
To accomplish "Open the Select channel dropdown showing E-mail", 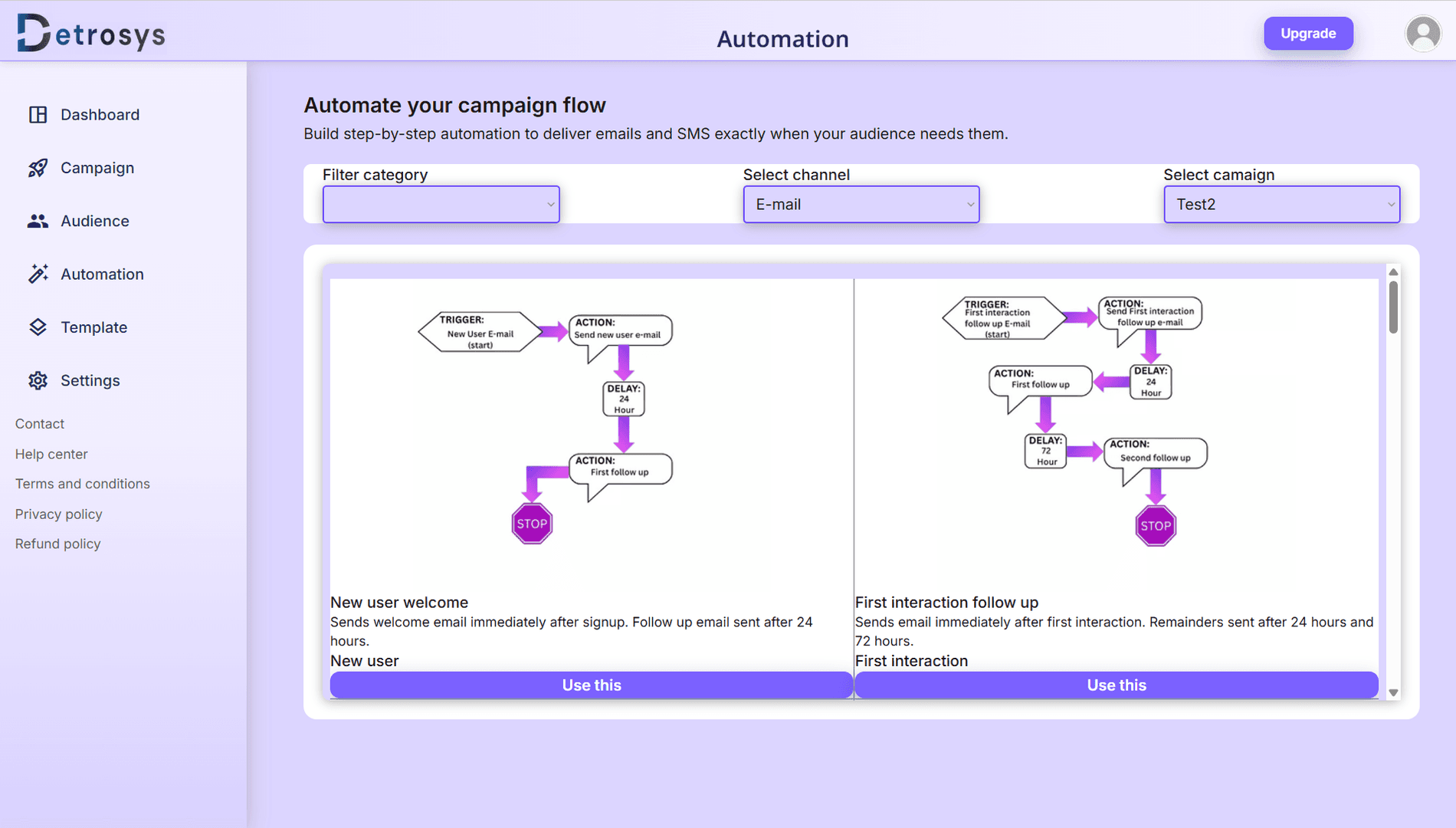I will click(861, 204).
